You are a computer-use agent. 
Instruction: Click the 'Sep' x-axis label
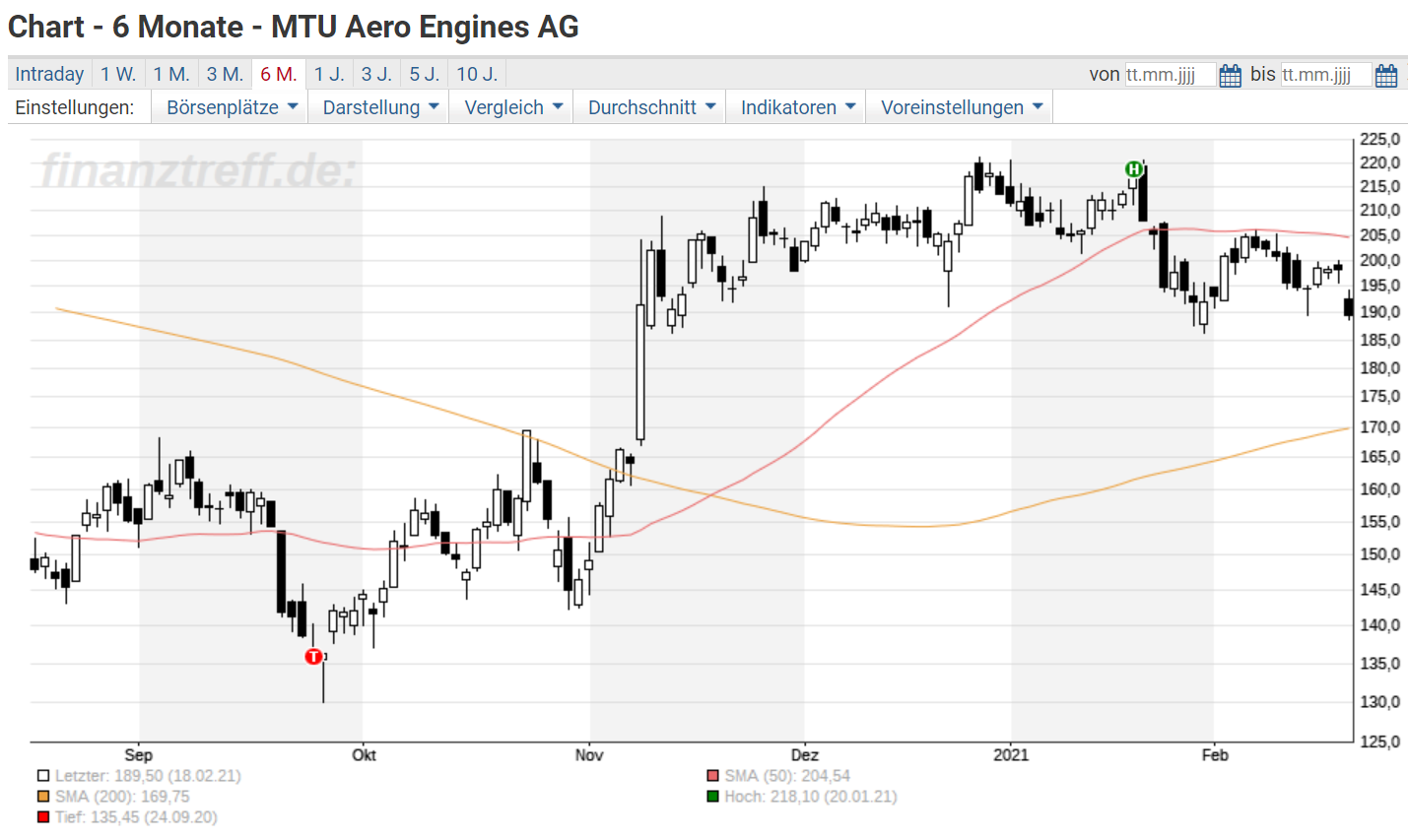pyautogui.click(x=139, y=755)
